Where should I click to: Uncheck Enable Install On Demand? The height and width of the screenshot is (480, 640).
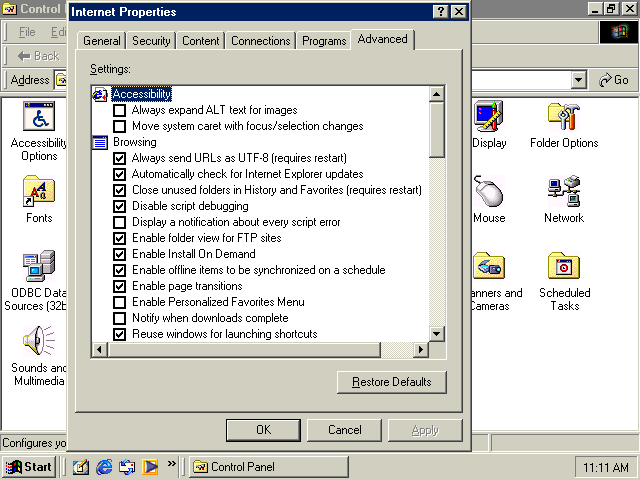coord(119,254)
